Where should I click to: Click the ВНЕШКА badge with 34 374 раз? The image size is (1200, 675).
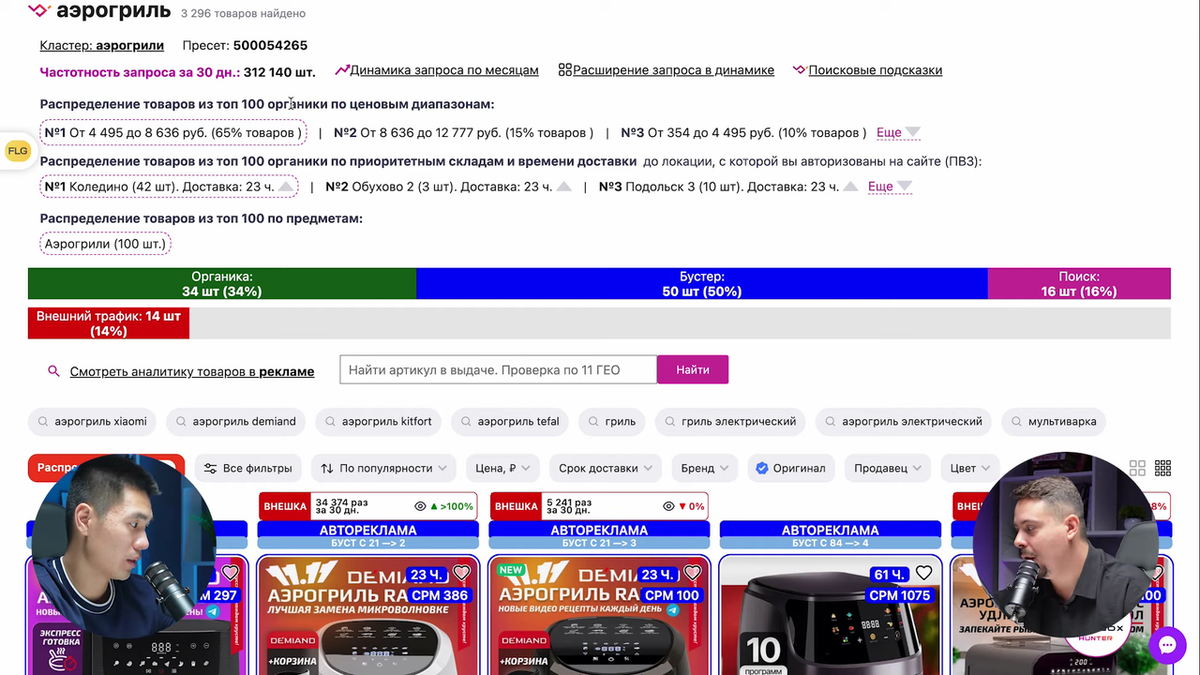tap(285, 506)
